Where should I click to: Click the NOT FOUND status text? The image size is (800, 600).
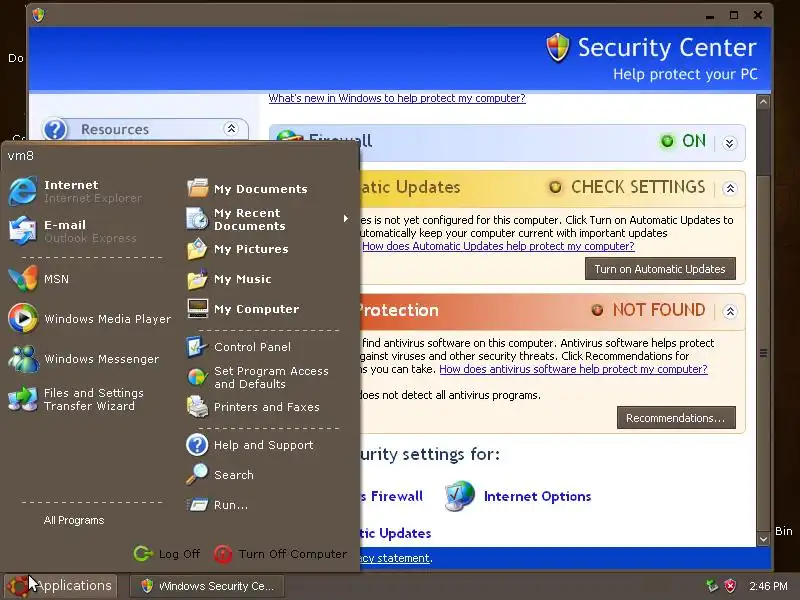(x=658, y=310)
